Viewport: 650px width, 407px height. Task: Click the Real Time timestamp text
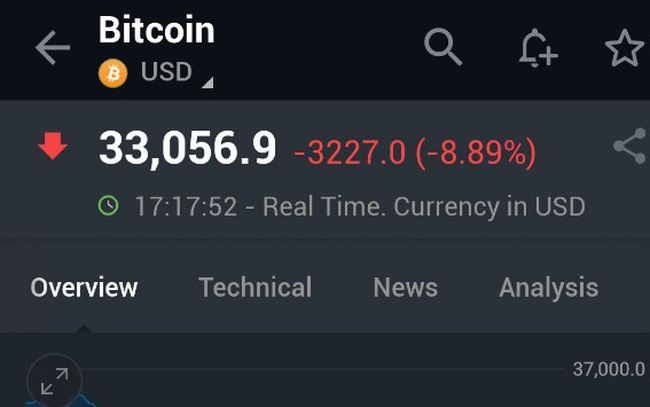[360, 207]
